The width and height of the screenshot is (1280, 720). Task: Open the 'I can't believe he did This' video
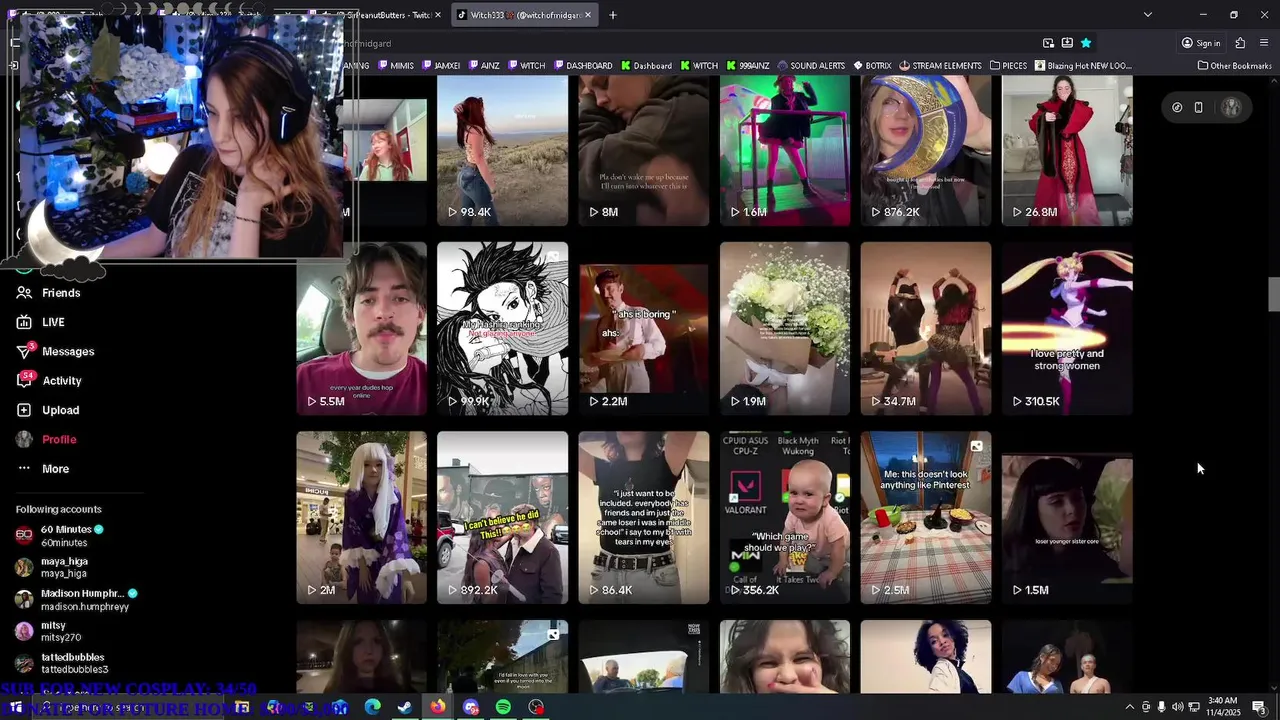pos(502,517)
